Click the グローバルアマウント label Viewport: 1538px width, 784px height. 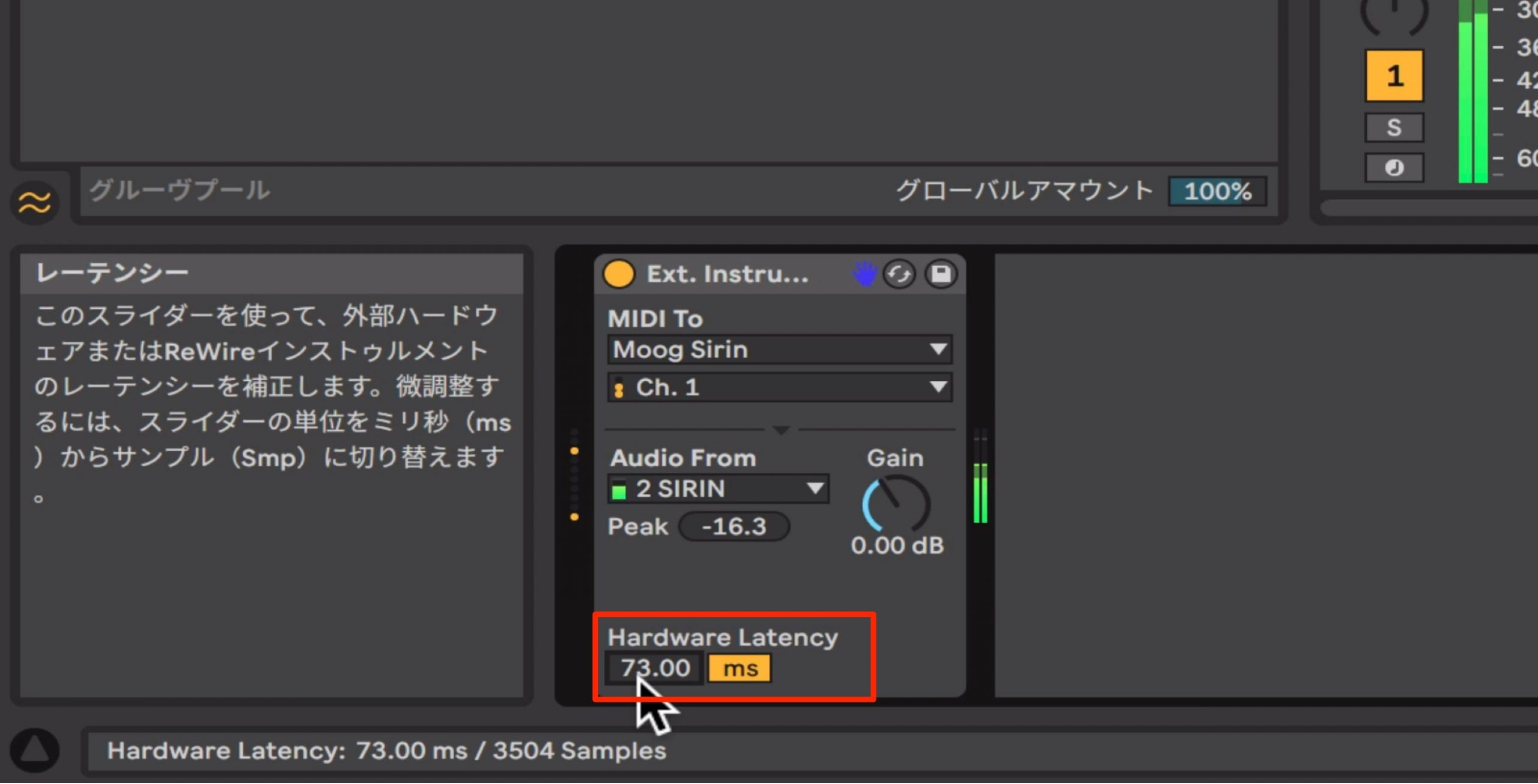[1024, 190]
